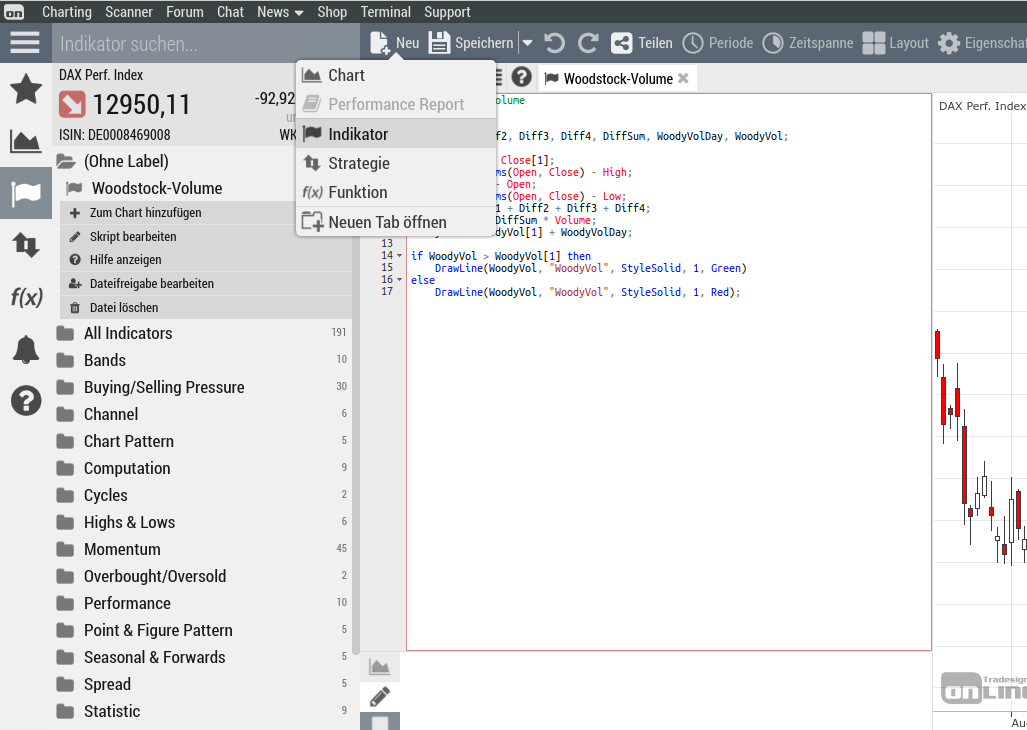Close the Woodstock-Volume tab
This screenshot has height=730, width=1027.
coord(683,78)
